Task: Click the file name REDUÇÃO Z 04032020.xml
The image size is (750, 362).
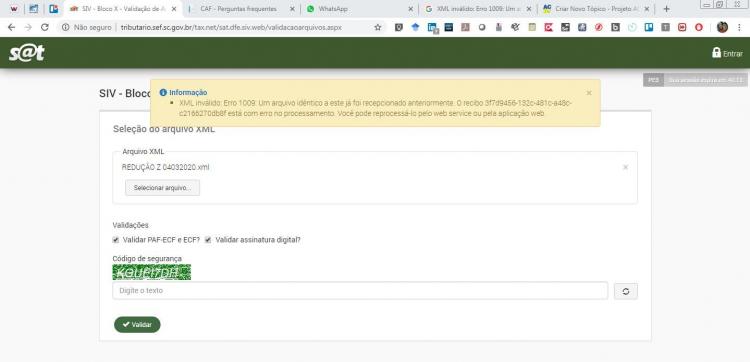Action: pyautogui.click(x=165, y=167)
